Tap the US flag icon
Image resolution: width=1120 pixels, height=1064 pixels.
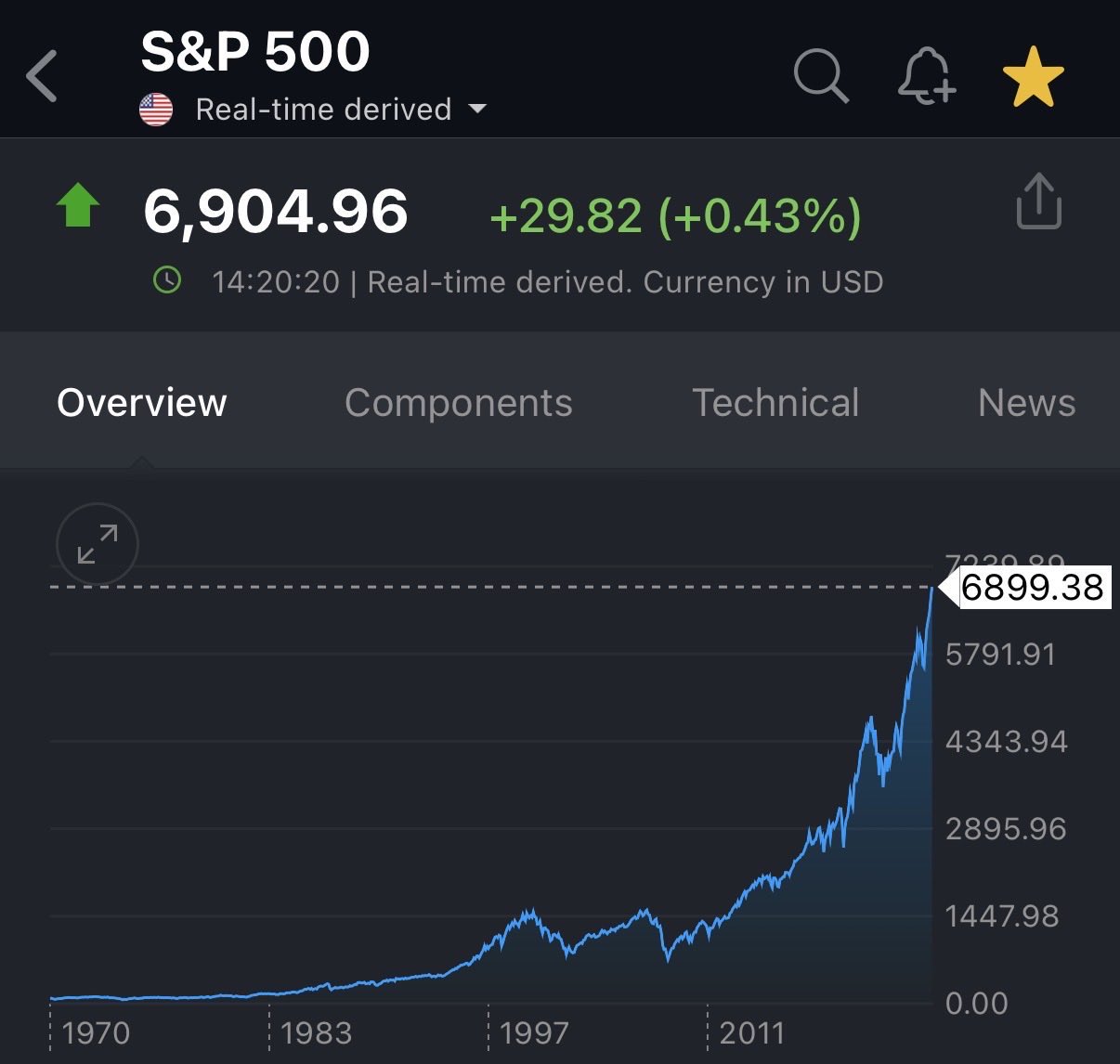(x=156, y=110)
